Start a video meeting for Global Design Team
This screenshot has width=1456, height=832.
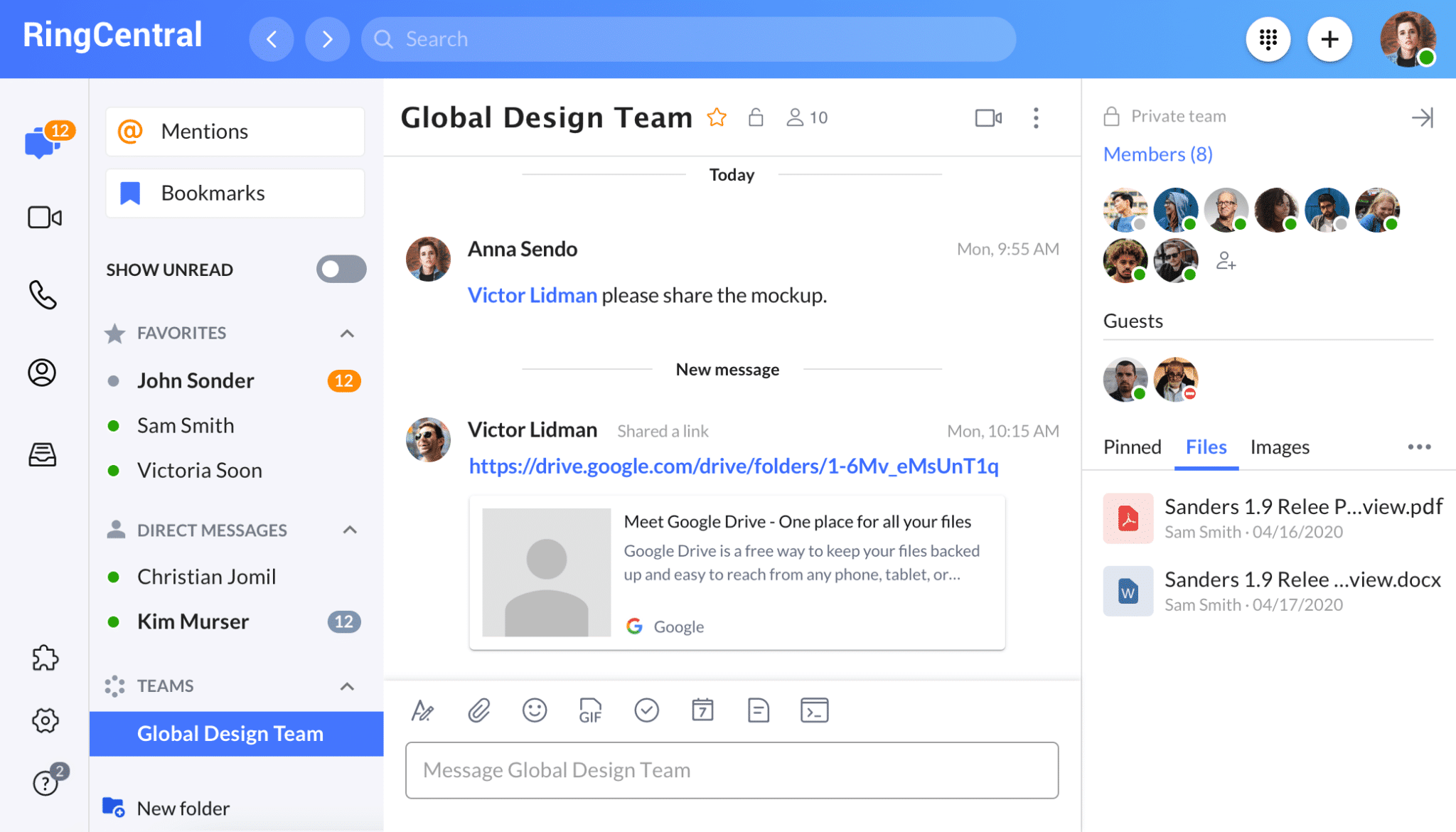(989, 118)
